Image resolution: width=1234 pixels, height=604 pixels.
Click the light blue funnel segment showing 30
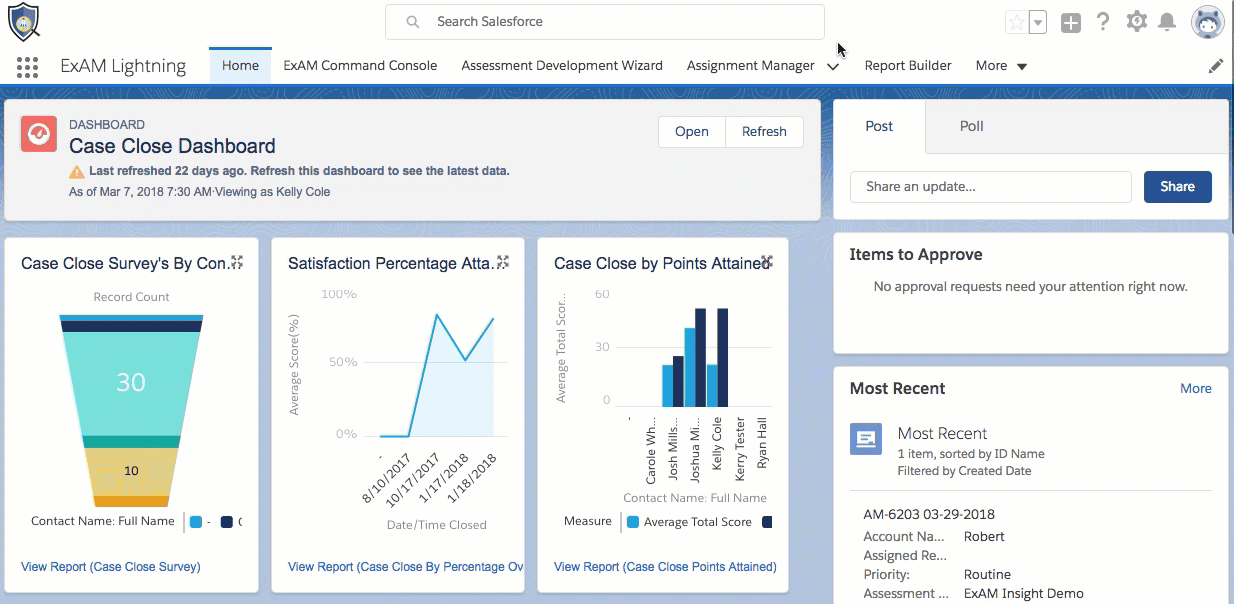coord(131,382)
